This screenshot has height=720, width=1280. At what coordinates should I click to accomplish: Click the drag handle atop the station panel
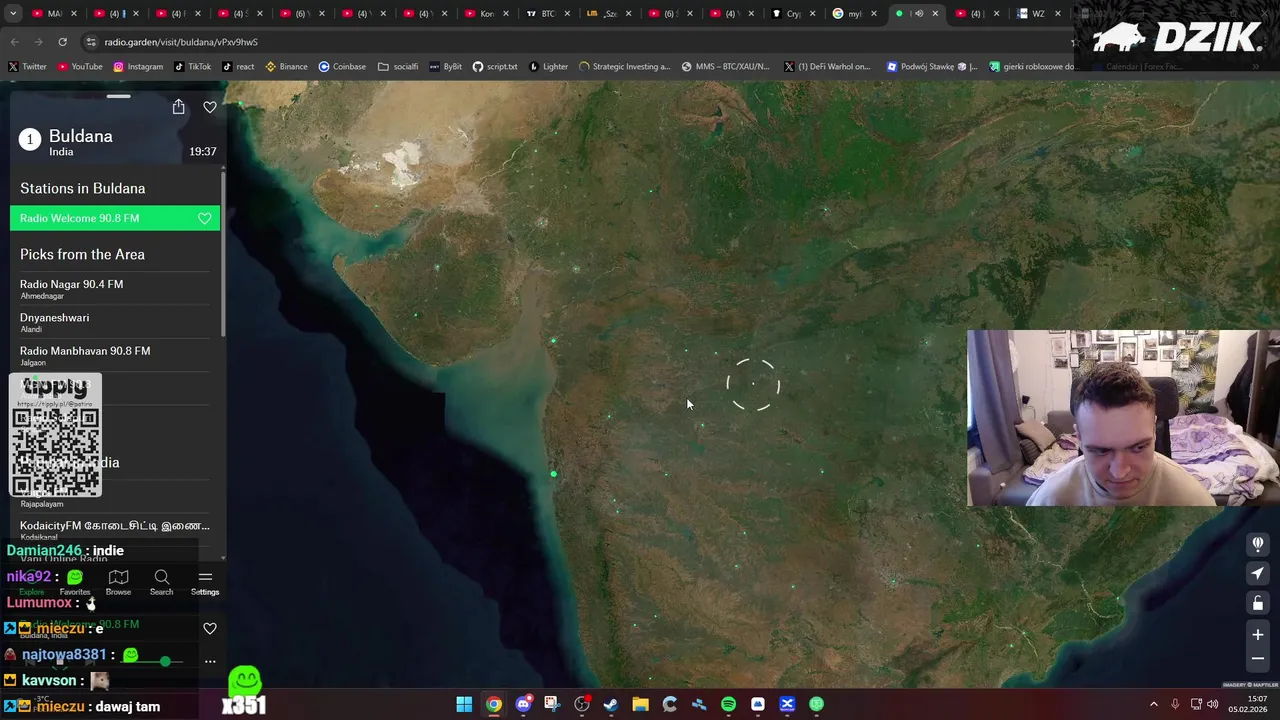pyautogui.click(x=118, y=96)
